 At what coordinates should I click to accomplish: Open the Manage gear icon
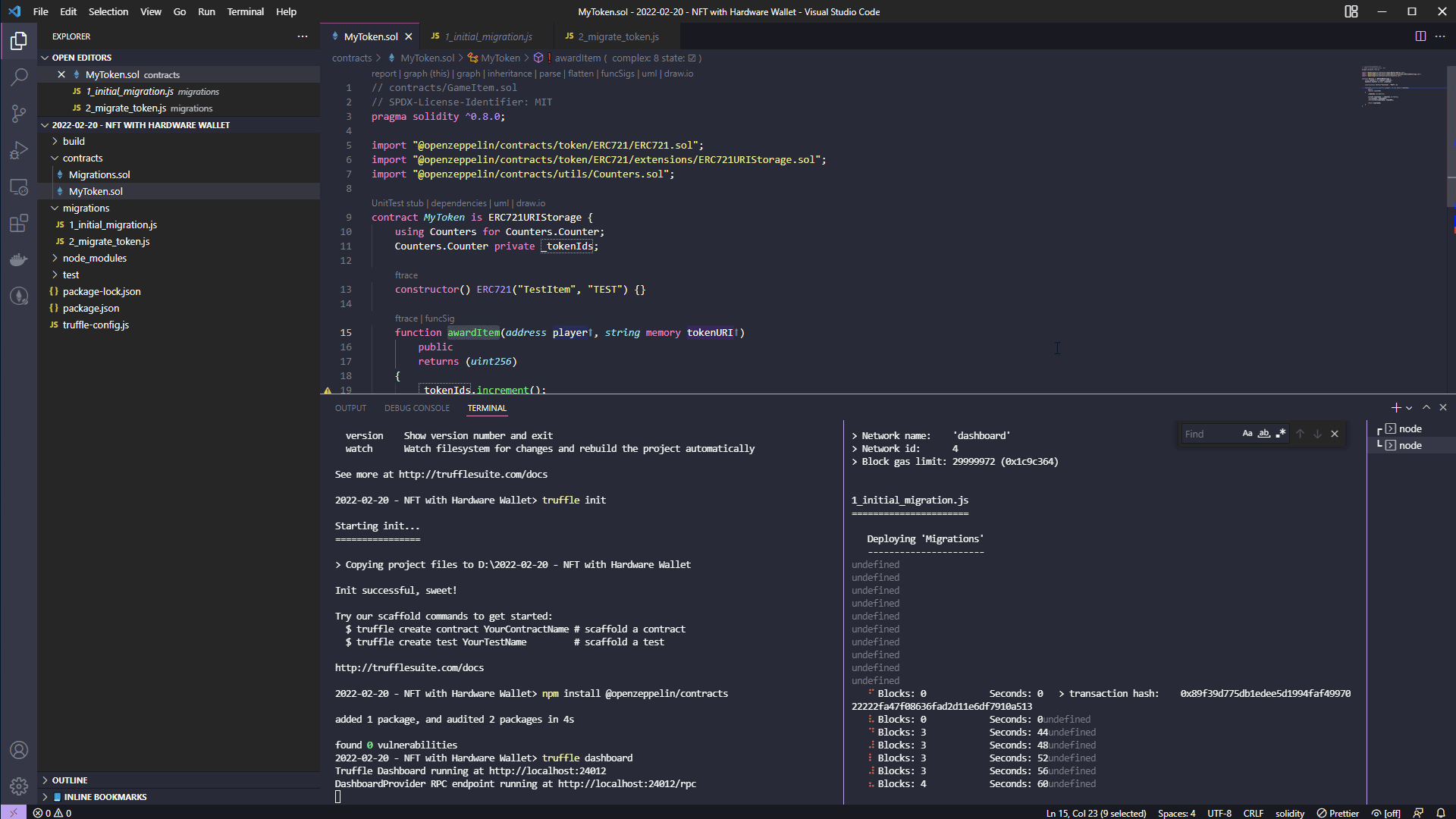coord(19,786)
